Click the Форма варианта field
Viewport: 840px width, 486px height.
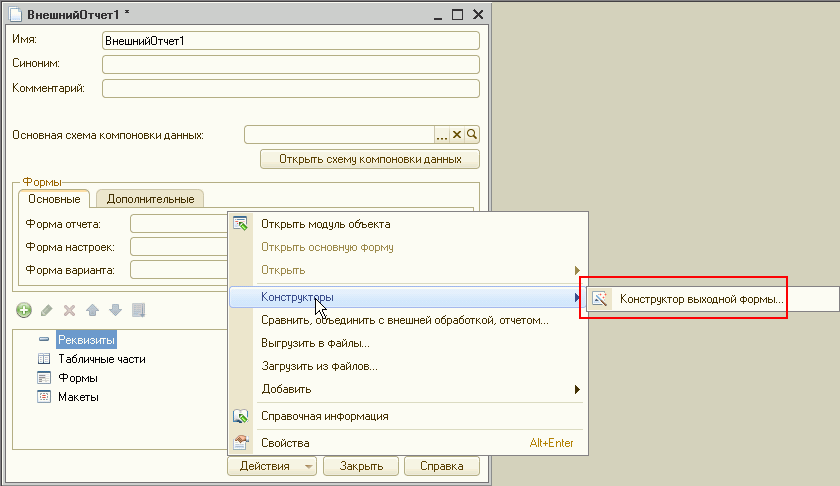179,270
